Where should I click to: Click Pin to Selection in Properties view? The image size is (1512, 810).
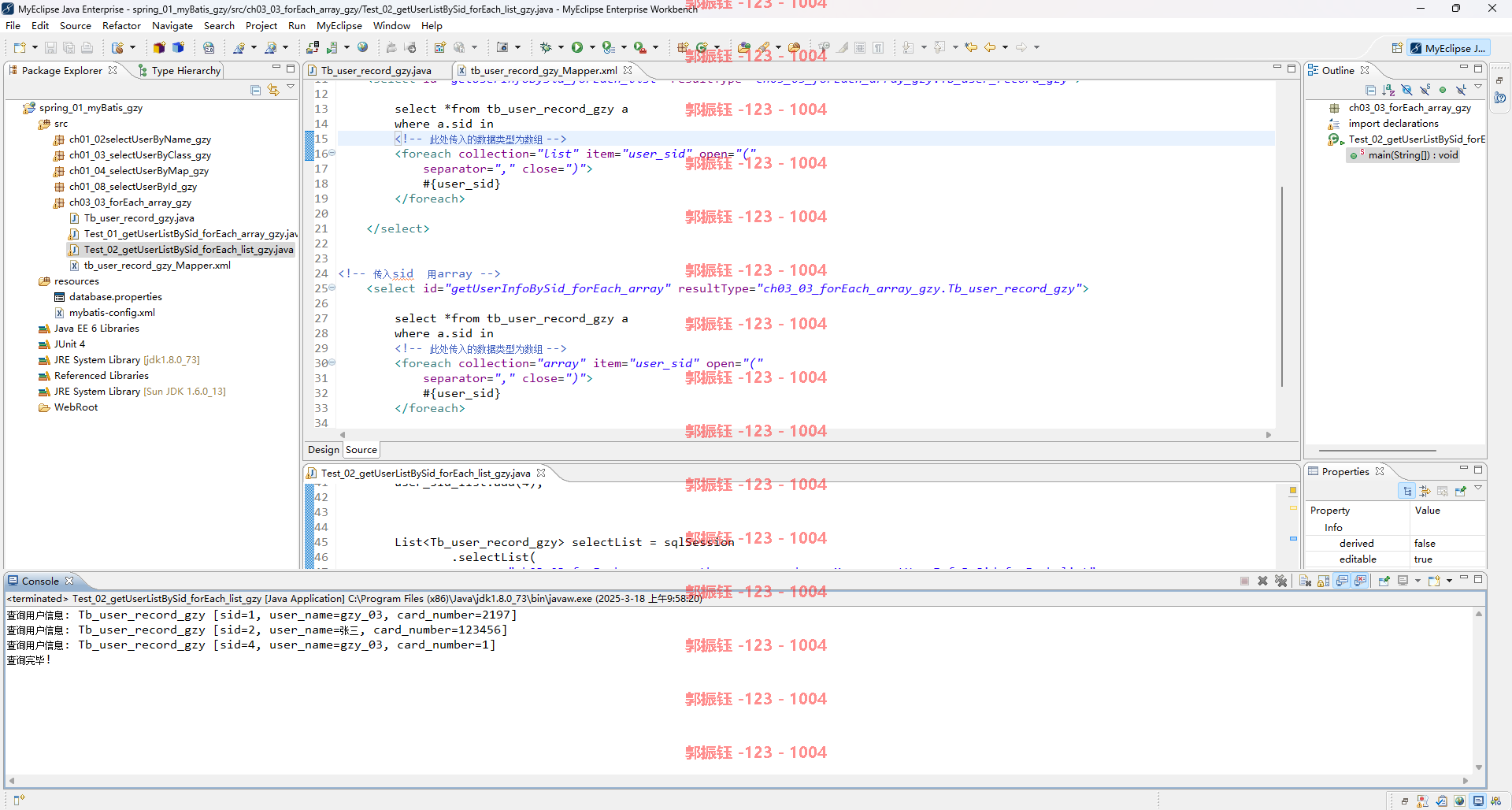point(1461,491)
